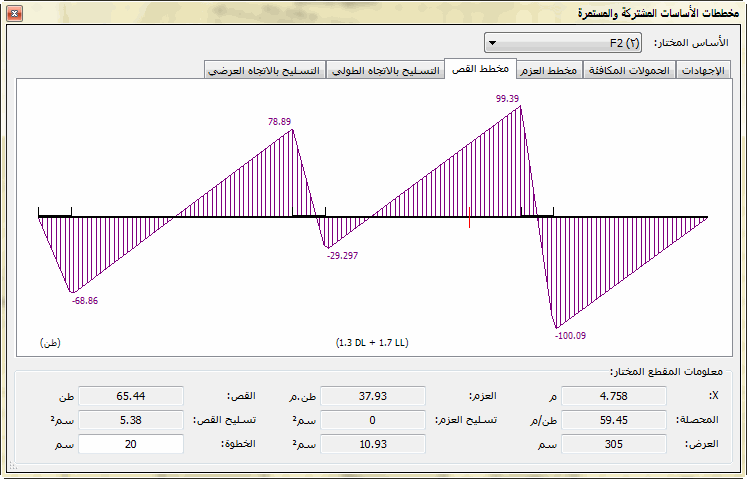Image resolution: width=747 pixels, height=479 pixels.
Task: Select the مخطط العزم tab
Action: click(x=548, y=70)
